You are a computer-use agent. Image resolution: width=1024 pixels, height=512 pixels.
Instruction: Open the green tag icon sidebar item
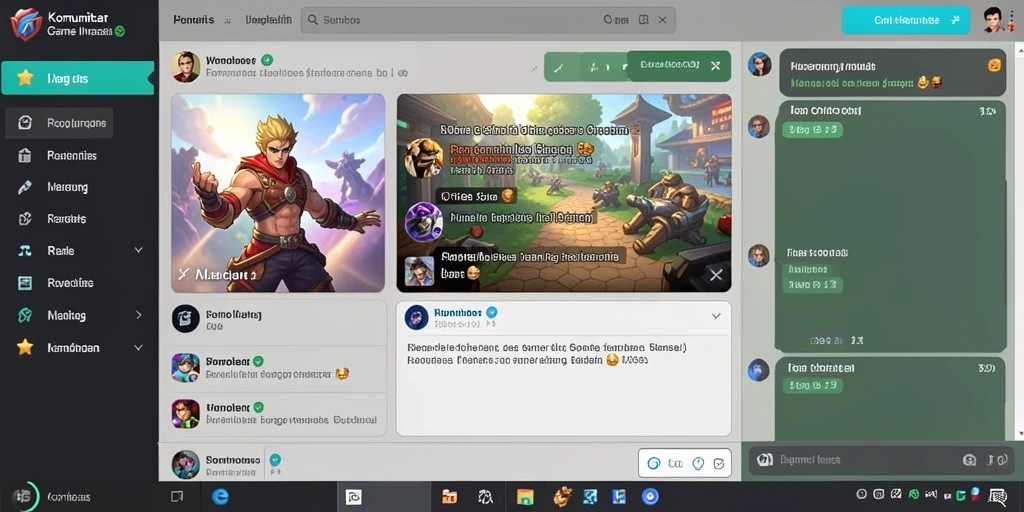[x=52, y=315]
